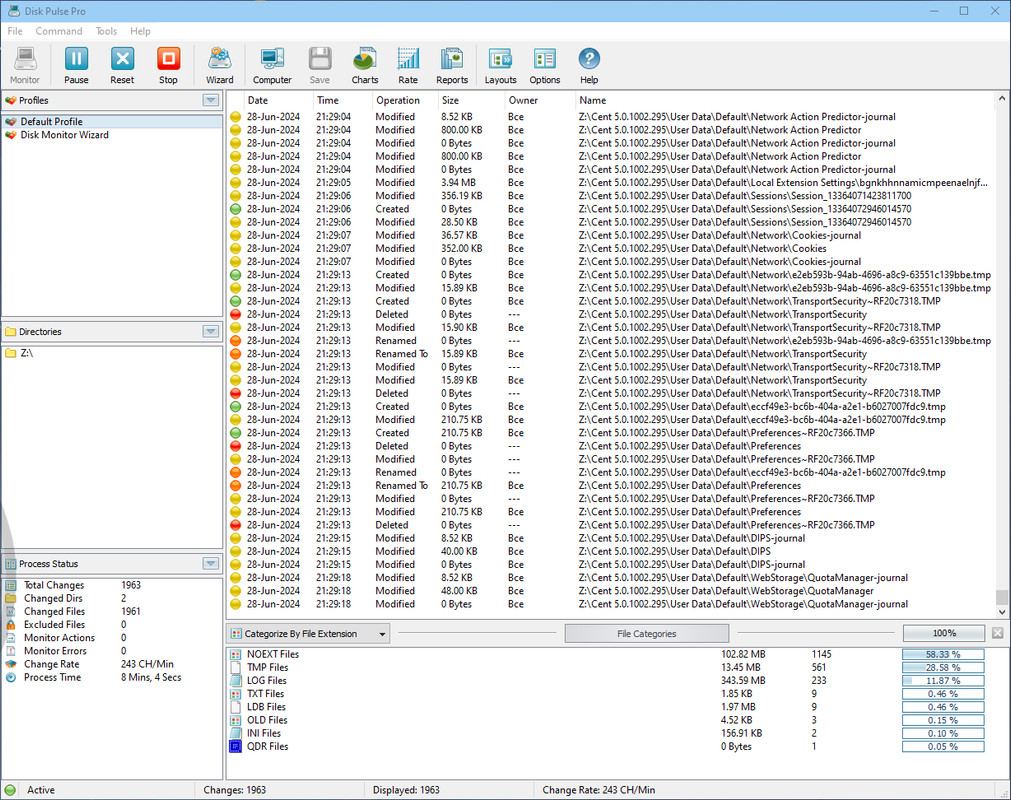Screen dimensions: 1011x800
Task: Pause monitoring with the Pause icon
Action: (x=76, y=66)
